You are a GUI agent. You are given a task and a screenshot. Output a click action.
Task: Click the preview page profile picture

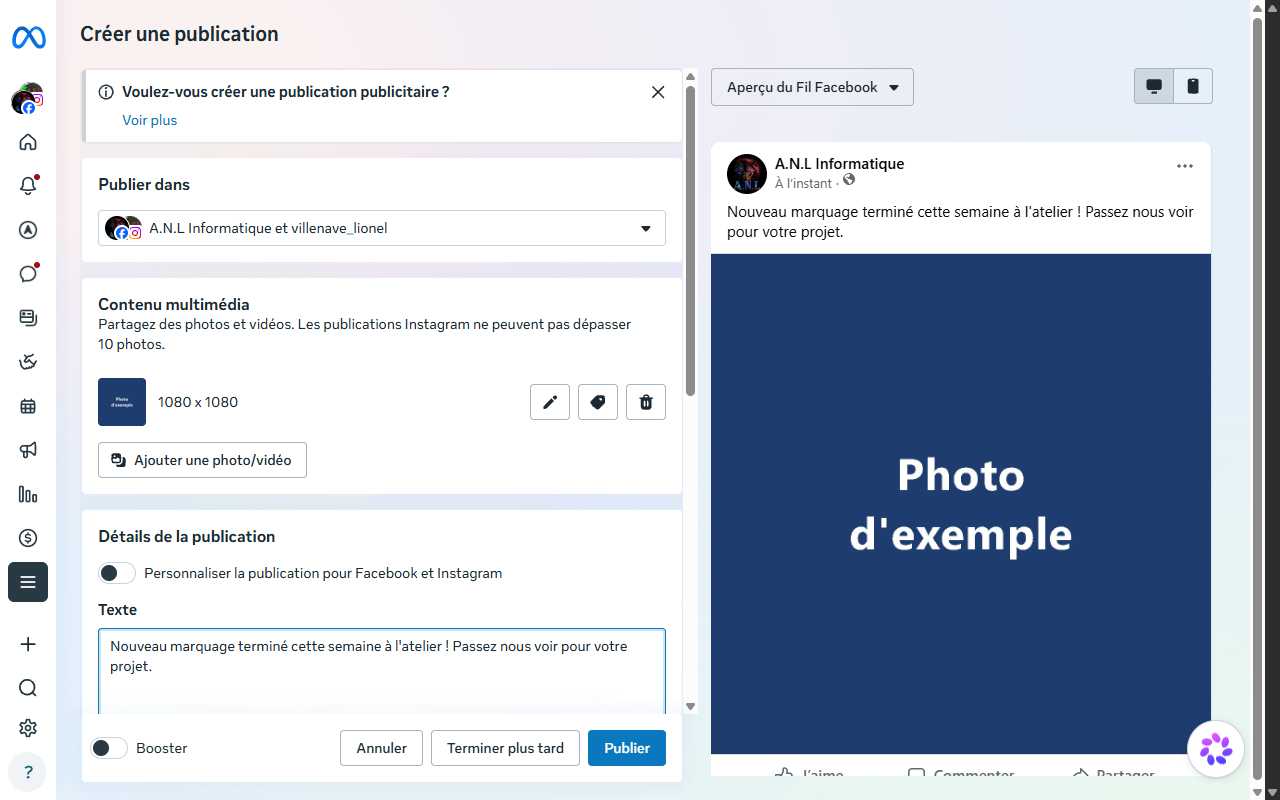click(x=747, y=174)
